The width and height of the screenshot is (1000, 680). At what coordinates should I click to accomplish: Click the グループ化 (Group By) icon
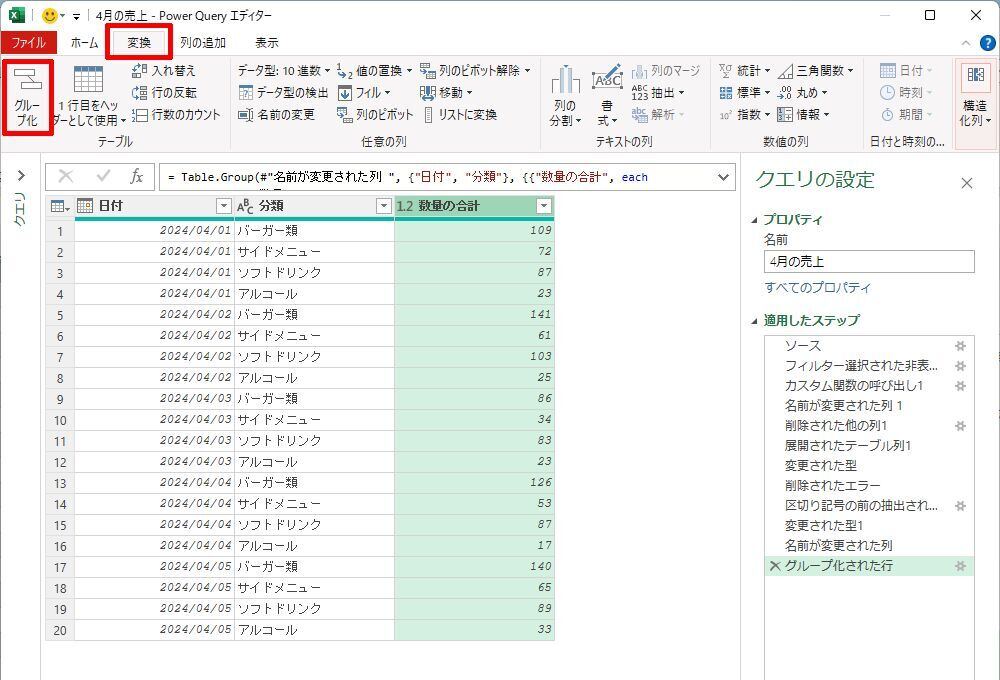click(x=27, y=84)
